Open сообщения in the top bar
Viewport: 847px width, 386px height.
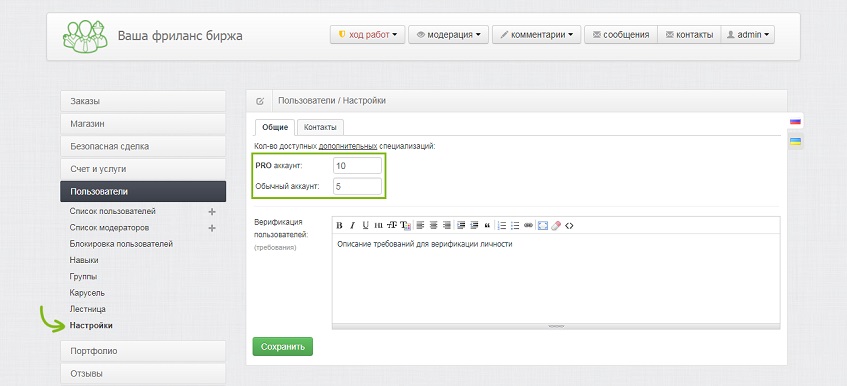pyautogui.click(x=621, y=35)
